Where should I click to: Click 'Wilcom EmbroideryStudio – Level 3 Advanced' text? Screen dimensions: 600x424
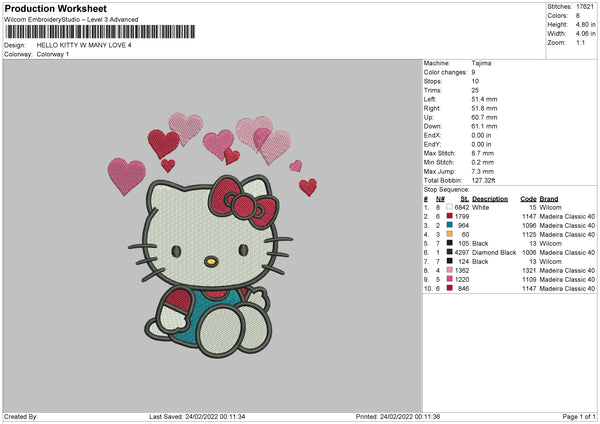(71, 20)
